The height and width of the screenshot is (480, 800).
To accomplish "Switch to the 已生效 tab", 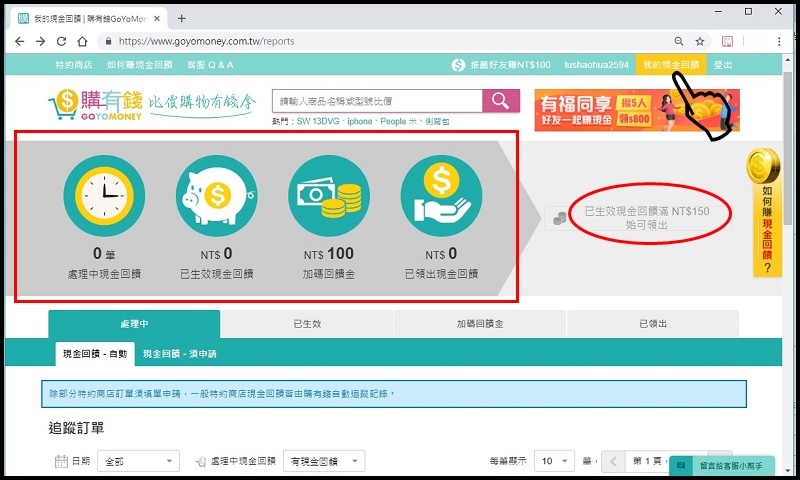I will pyautogui.click(x=306, y=324).
